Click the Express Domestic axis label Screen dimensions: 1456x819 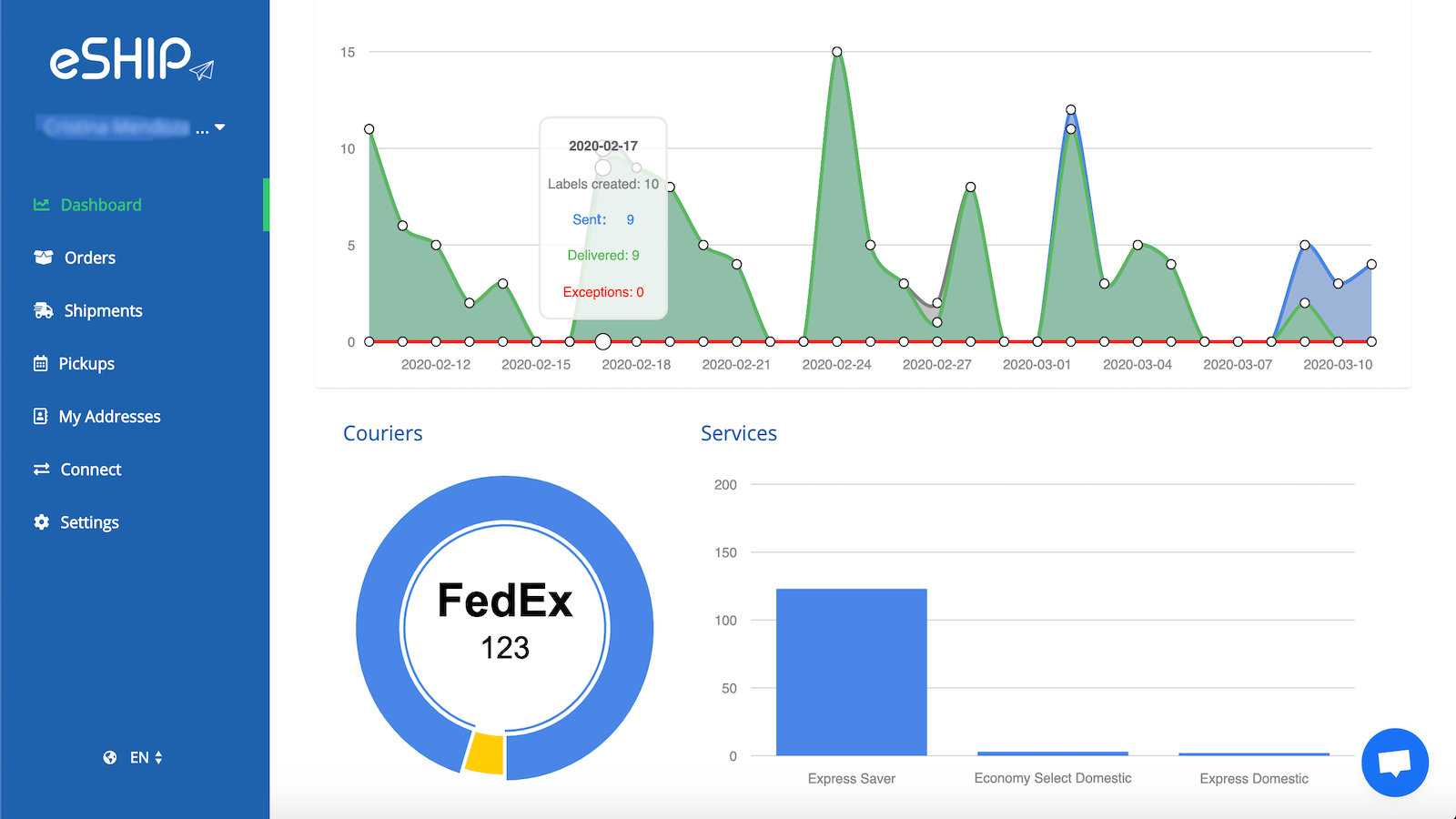point(1254,779)
